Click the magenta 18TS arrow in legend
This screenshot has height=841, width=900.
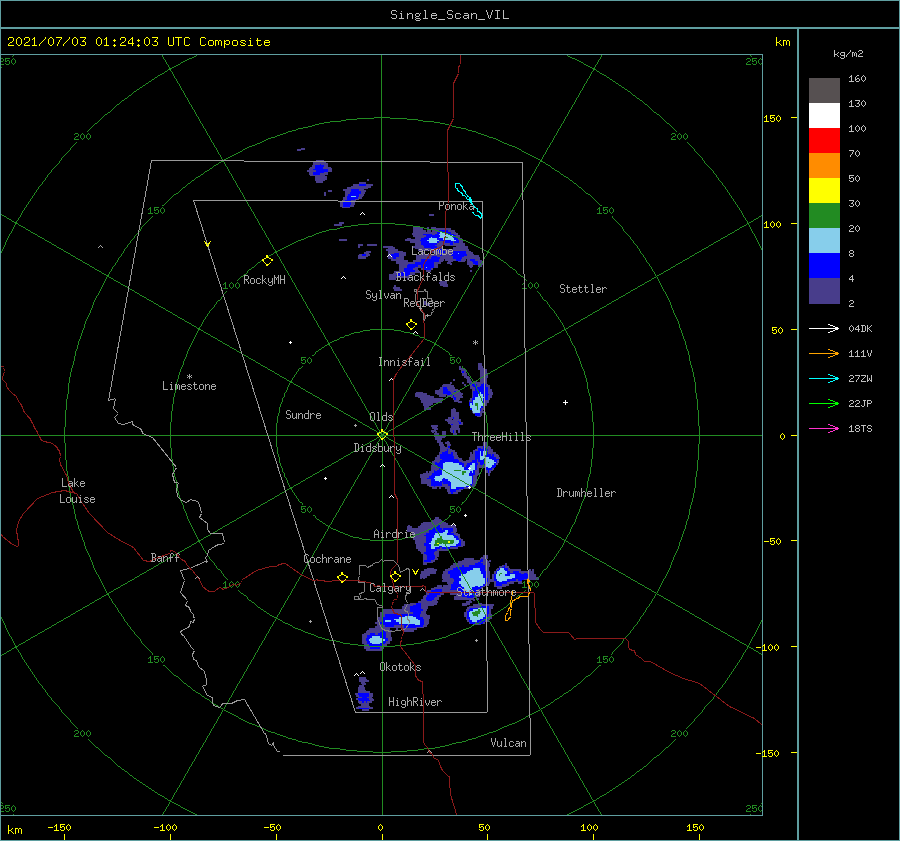click(x=824, y=428)
